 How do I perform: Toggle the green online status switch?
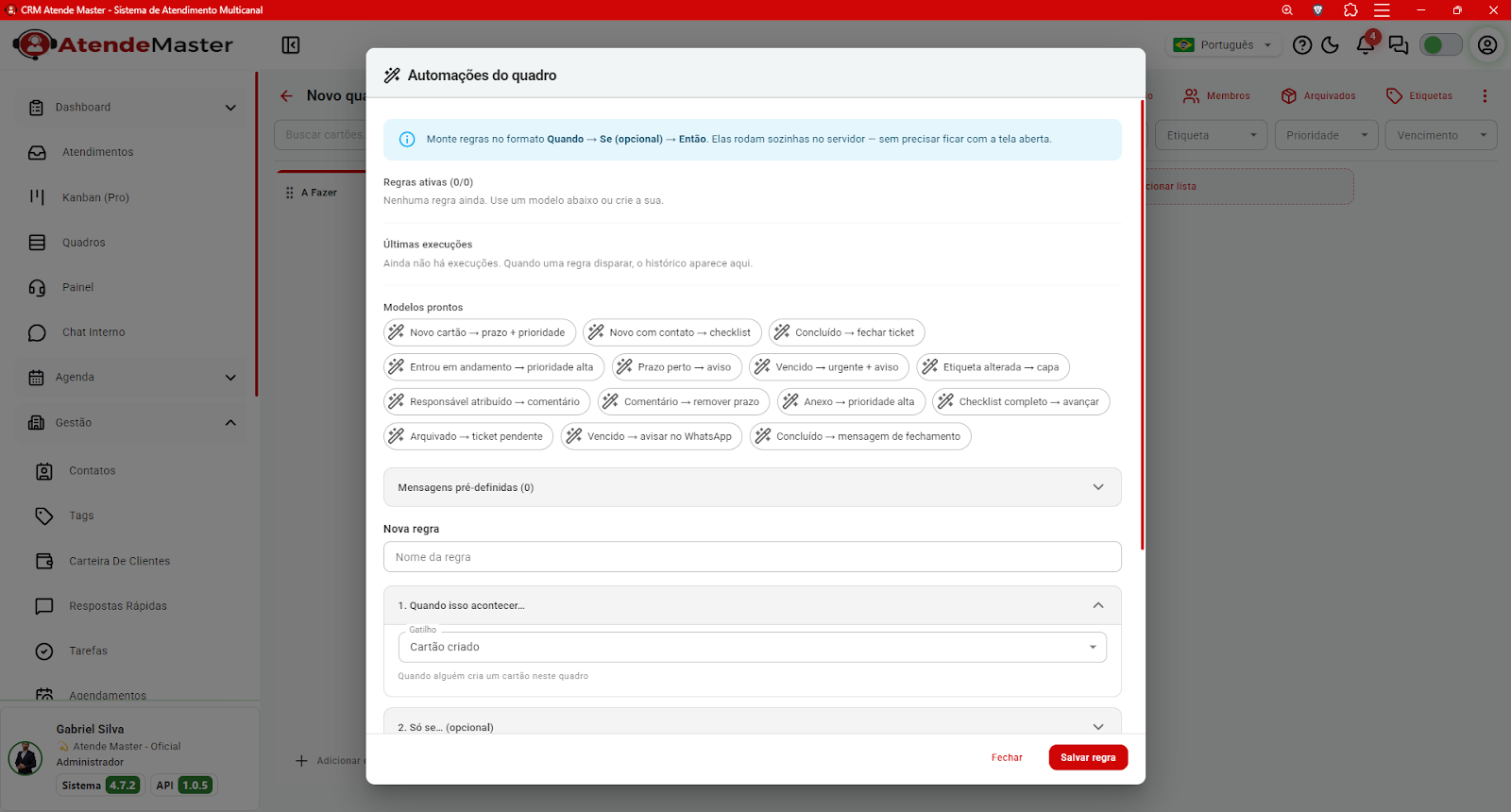click(x=1441, y=45)
